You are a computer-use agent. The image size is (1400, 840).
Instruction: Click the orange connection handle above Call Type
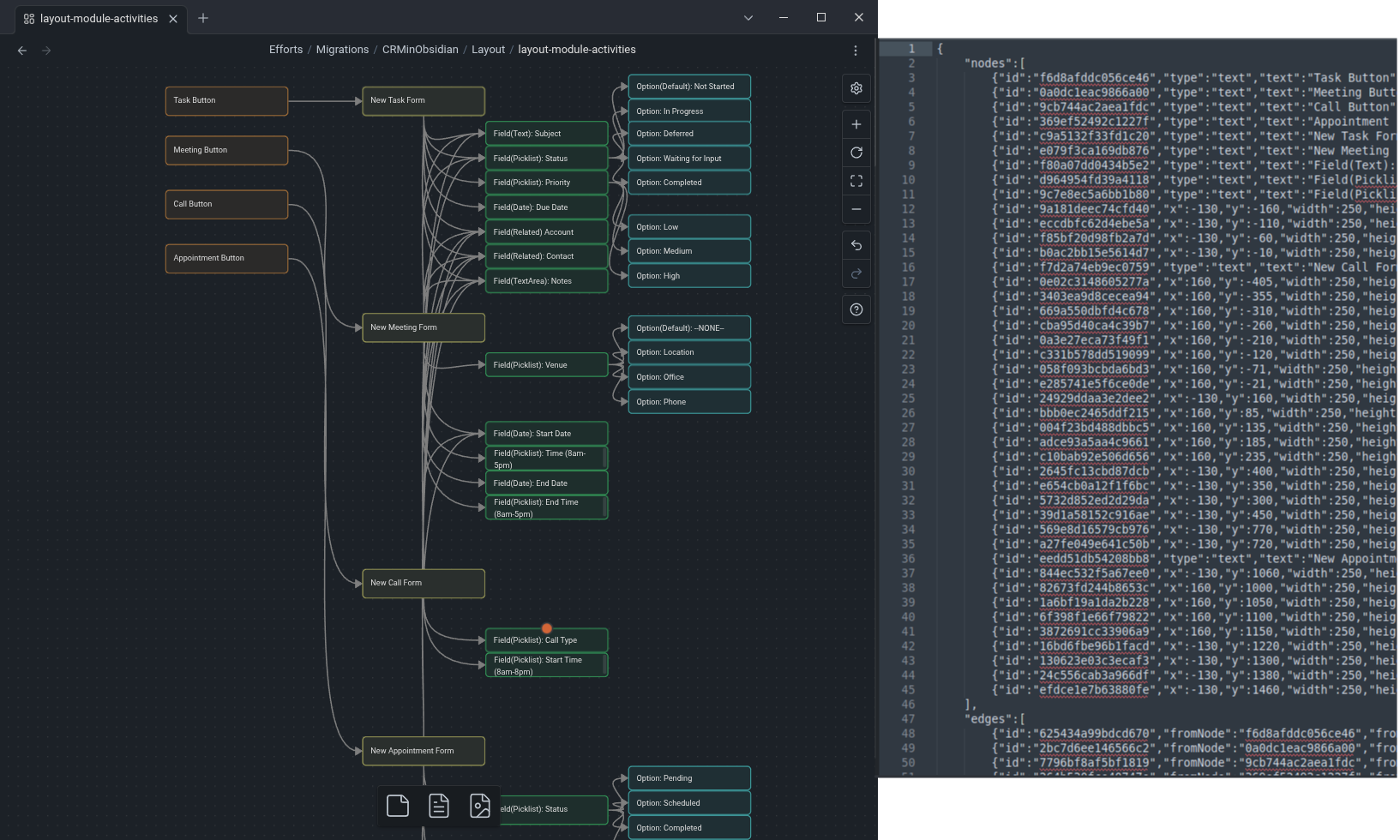click(x=547, y=628)
